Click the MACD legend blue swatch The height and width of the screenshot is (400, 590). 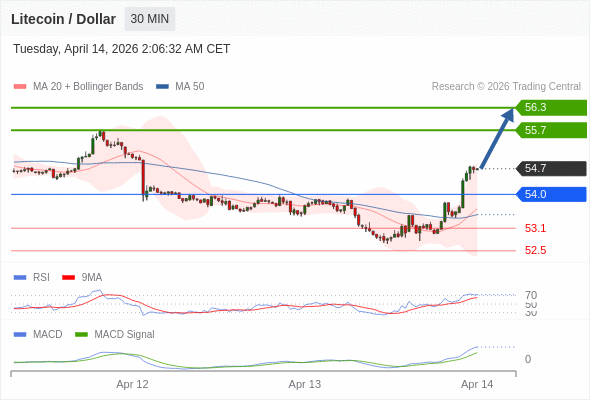(x=20, y=335)
